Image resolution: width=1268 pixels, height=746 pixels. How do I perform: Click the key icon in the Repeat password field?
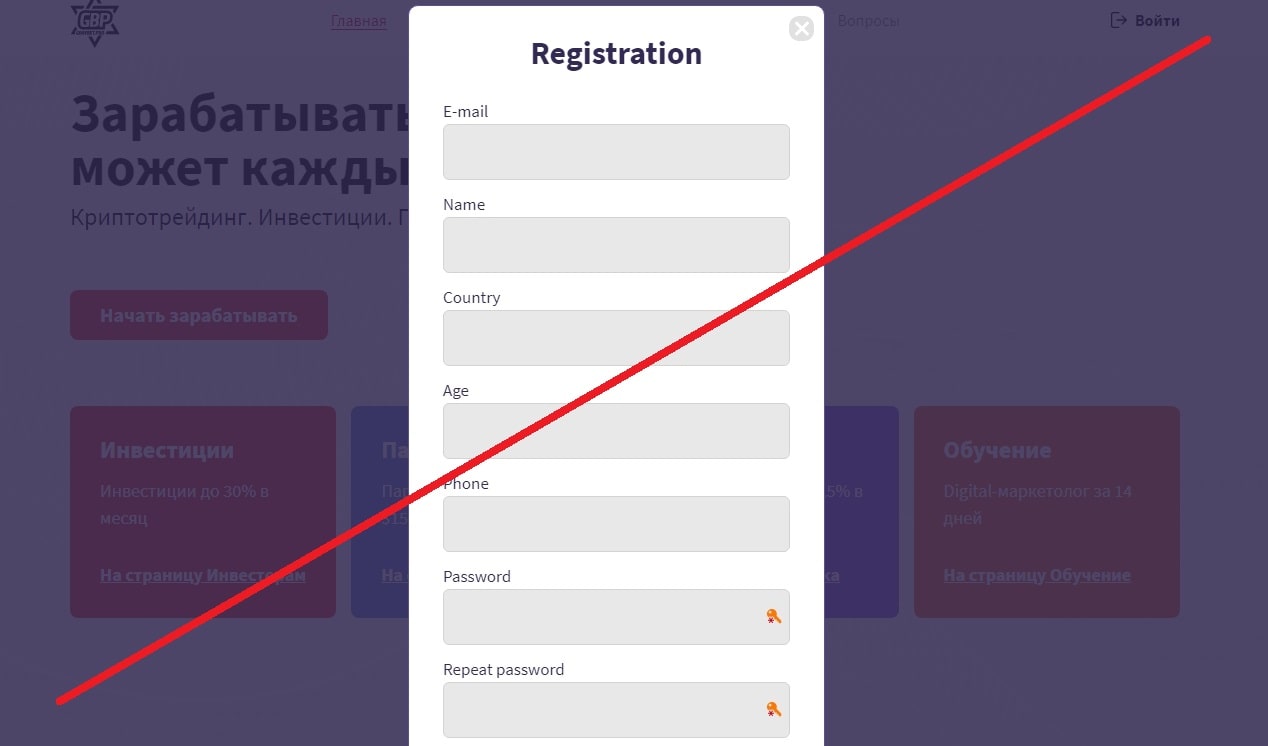[x=773, y=710]
